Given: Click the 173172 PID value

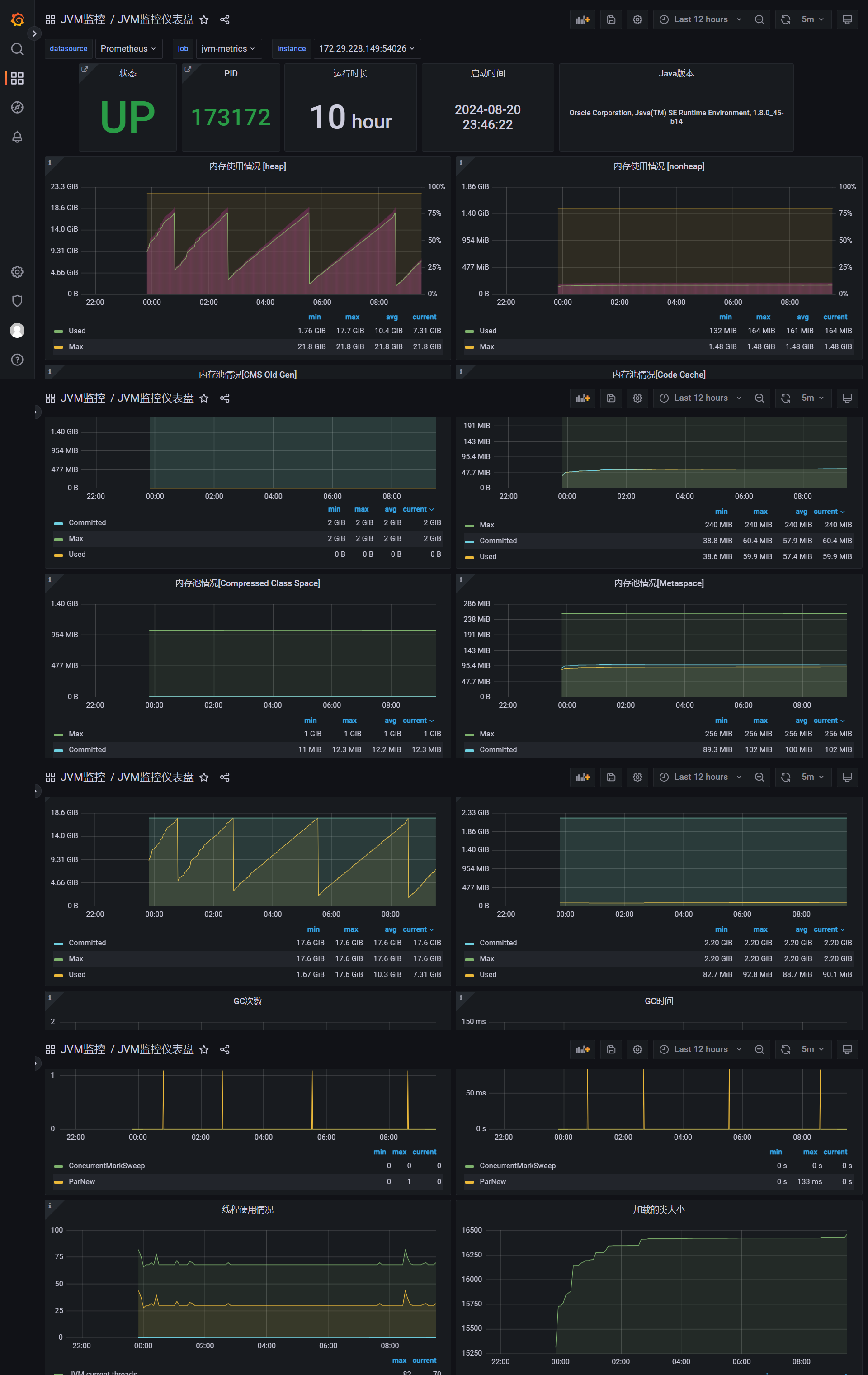Looking at the screenshot, I should coord(231,118).
